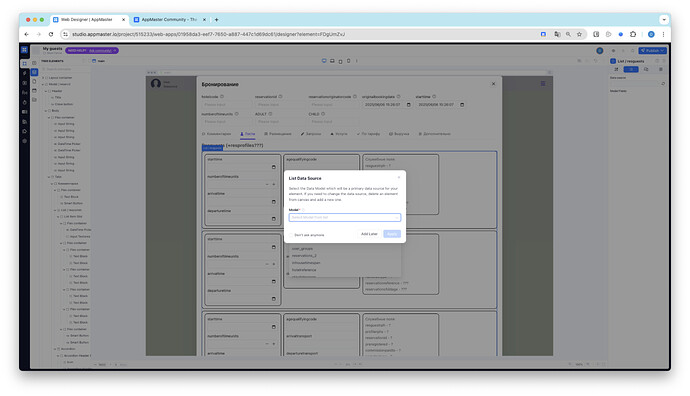Click the AppMaster logo home icon
The height and width of the screenshot is (396, 690).
click(x=24, y=50)
